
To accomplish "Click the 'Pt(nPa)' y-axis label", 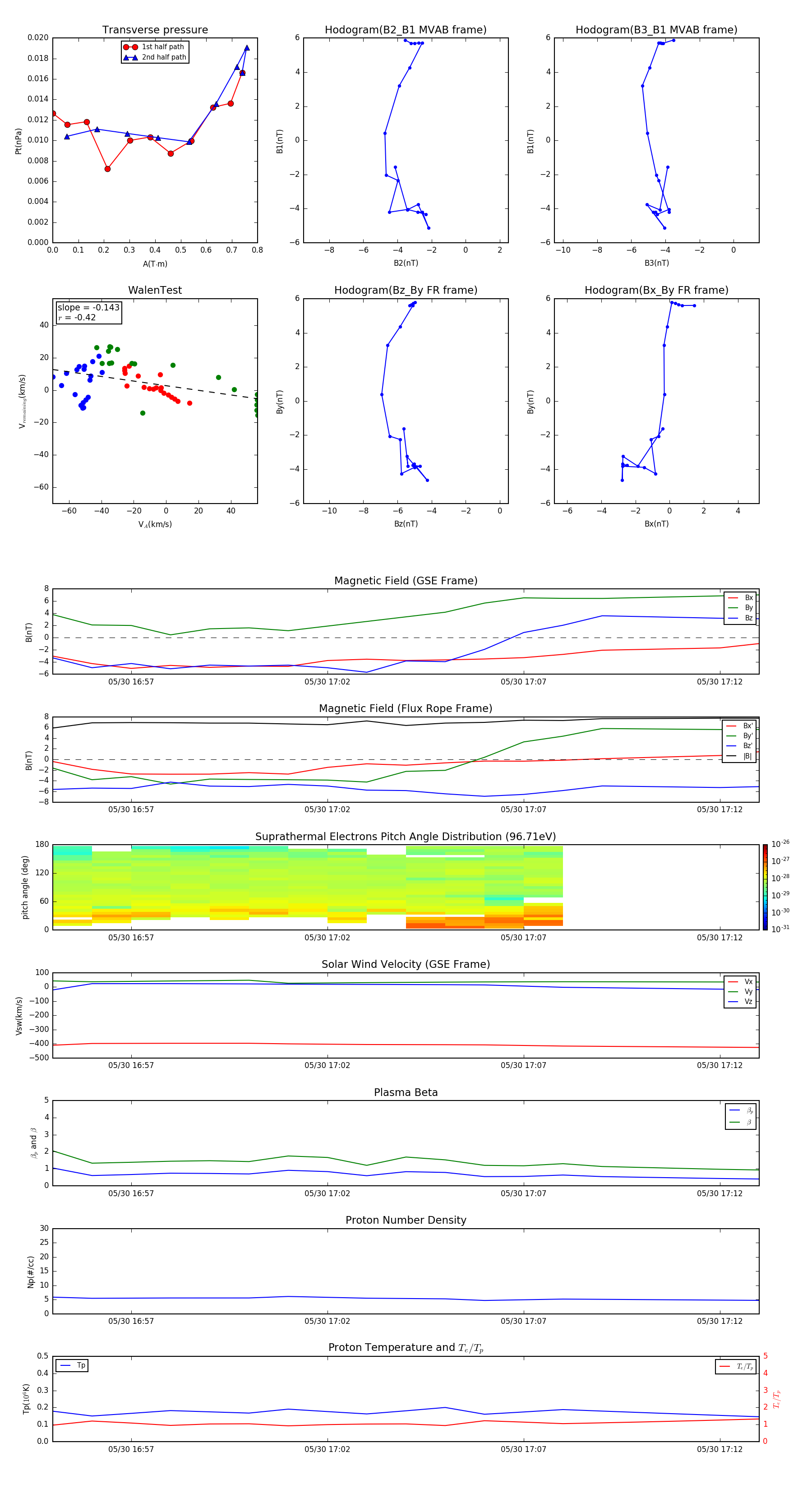I will [x=18, y=140].
